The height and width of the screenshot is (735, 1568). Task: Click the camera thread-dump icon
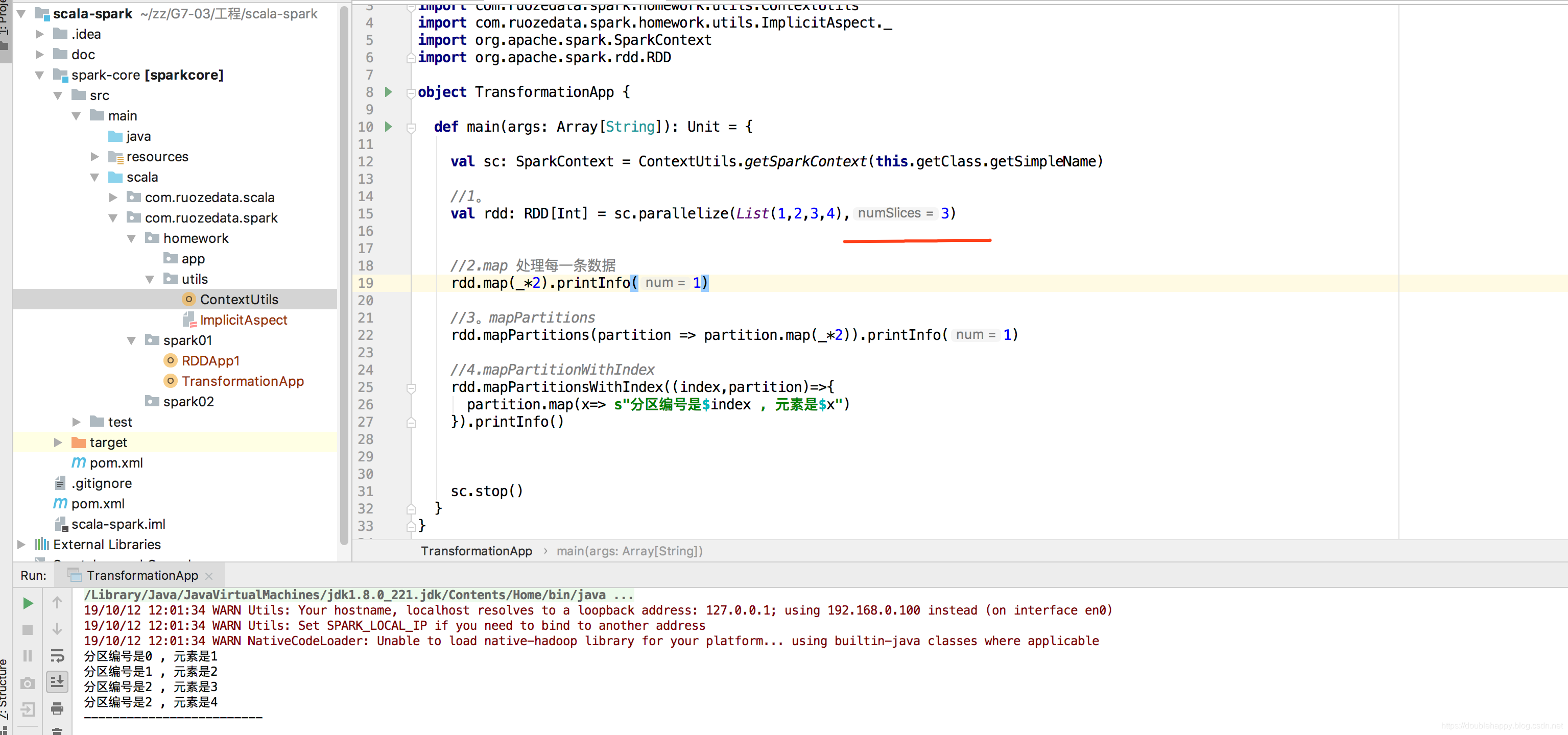(28, 682)
